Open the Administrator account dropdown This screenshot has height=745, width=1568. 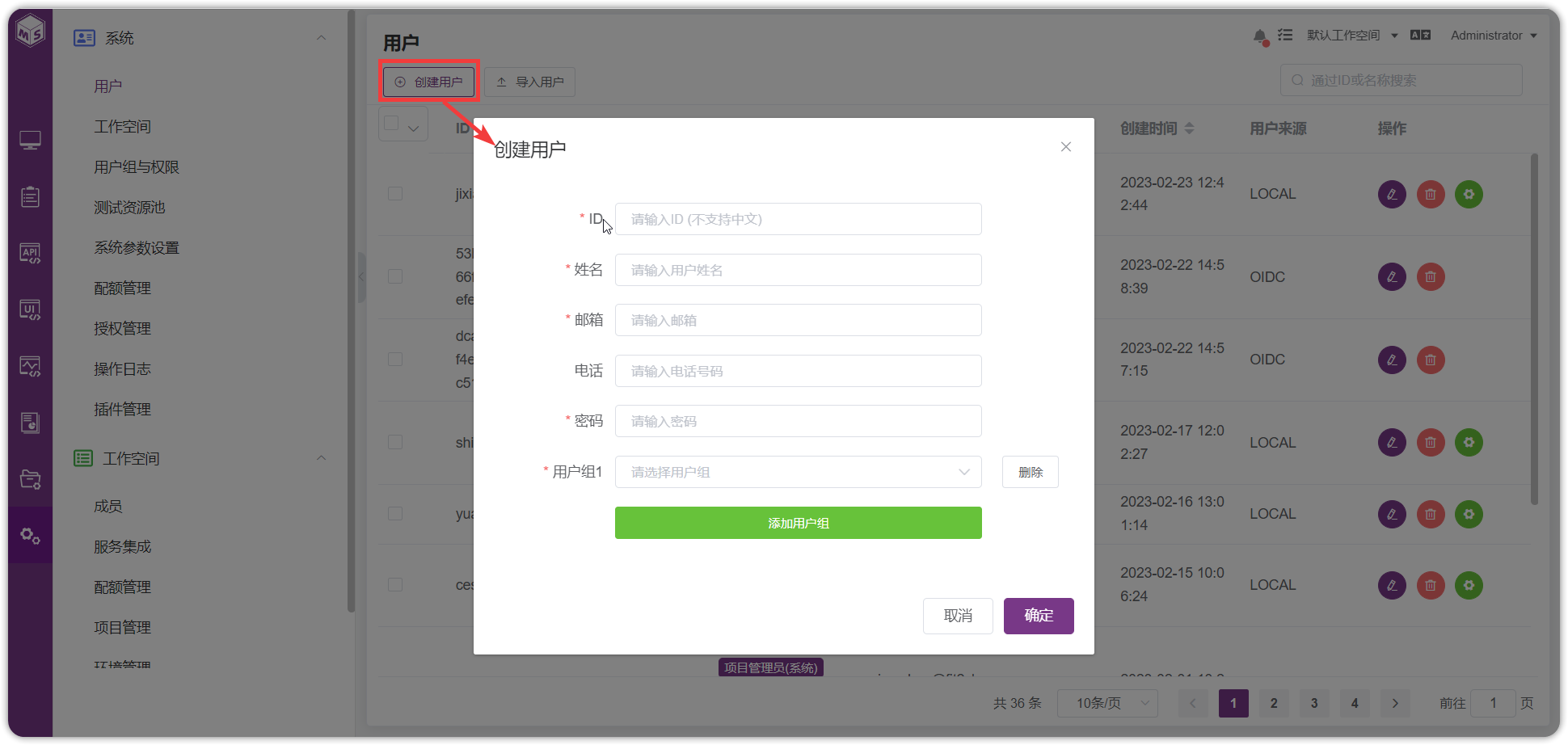1494,36
